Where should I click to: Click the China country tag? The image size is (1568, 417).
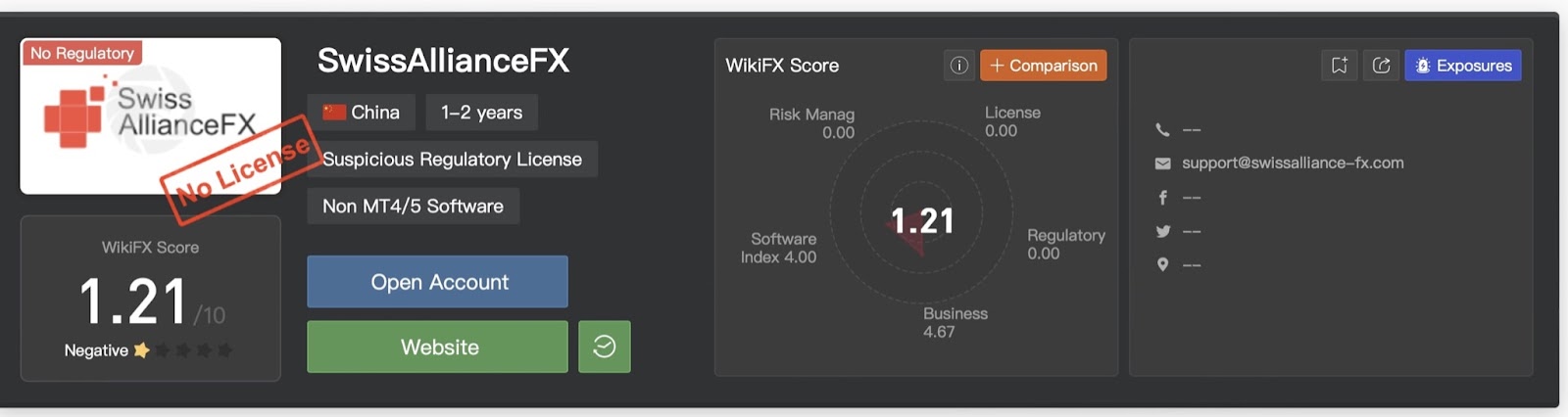[361, 113]
